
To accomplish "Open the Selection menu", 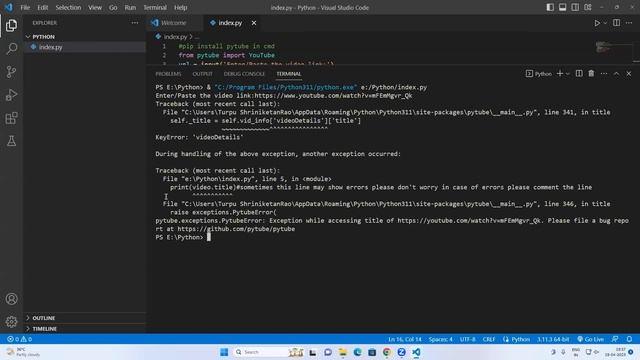I will tap(68, 7).
